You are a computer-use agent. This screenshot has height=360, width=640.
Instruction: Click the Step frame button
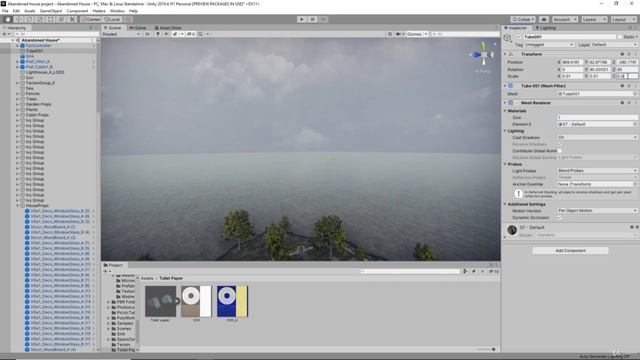click(323, 19)
